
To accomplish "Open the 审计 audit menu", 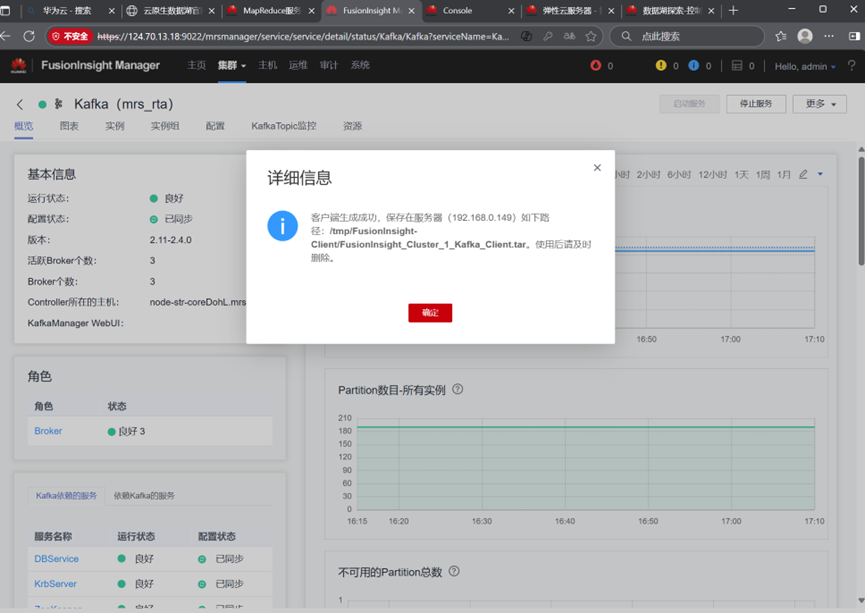I will pos(329,65).
